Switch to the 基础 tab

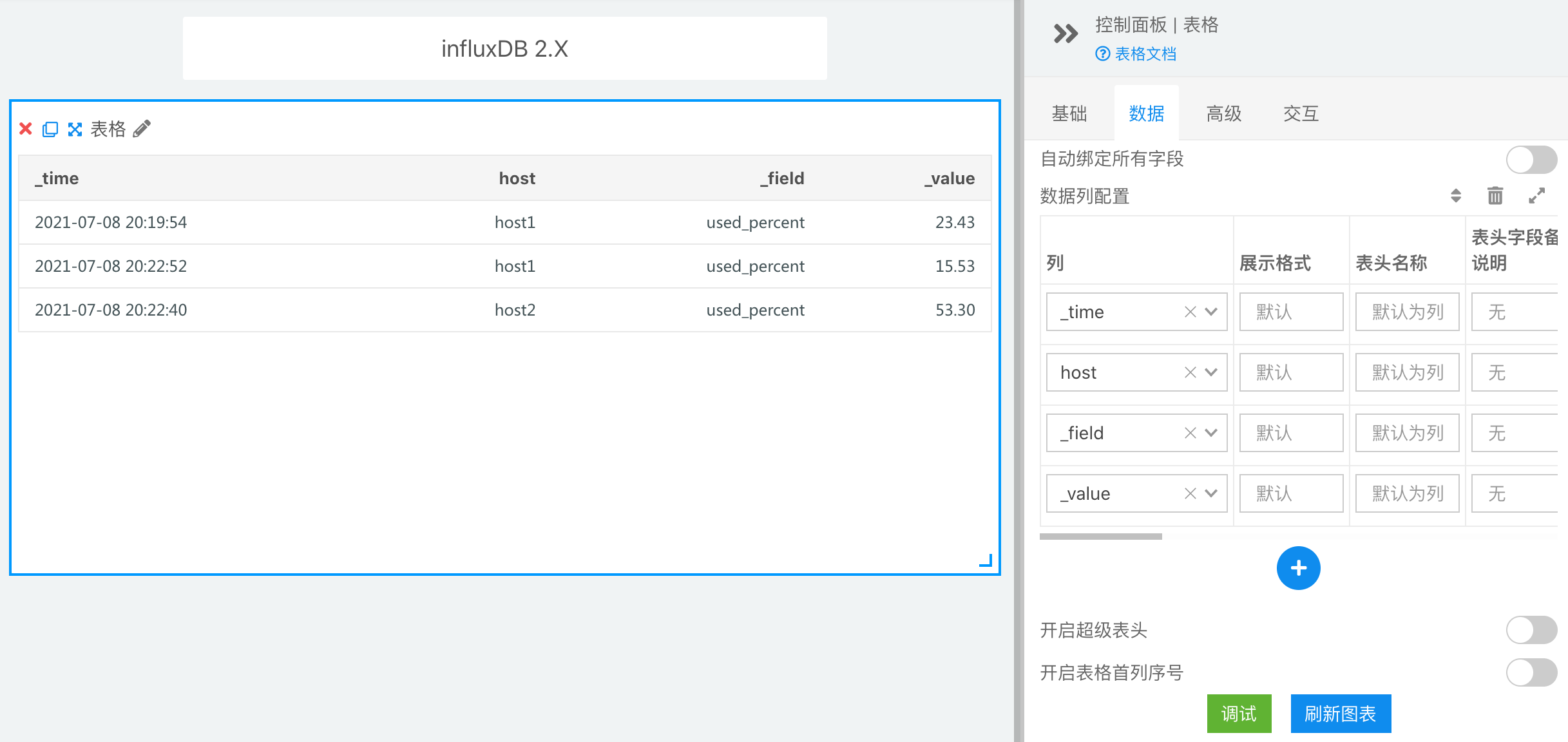tap(1069, 113)
